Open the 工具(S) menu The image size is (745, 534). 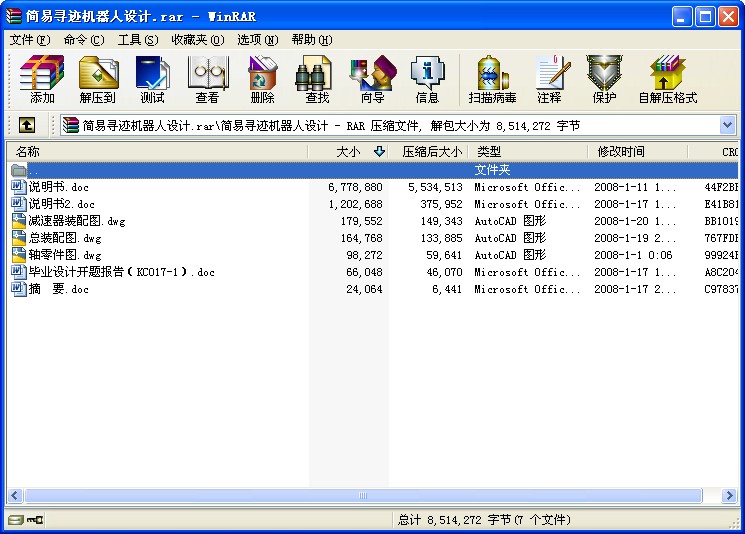tap(137, 40)
